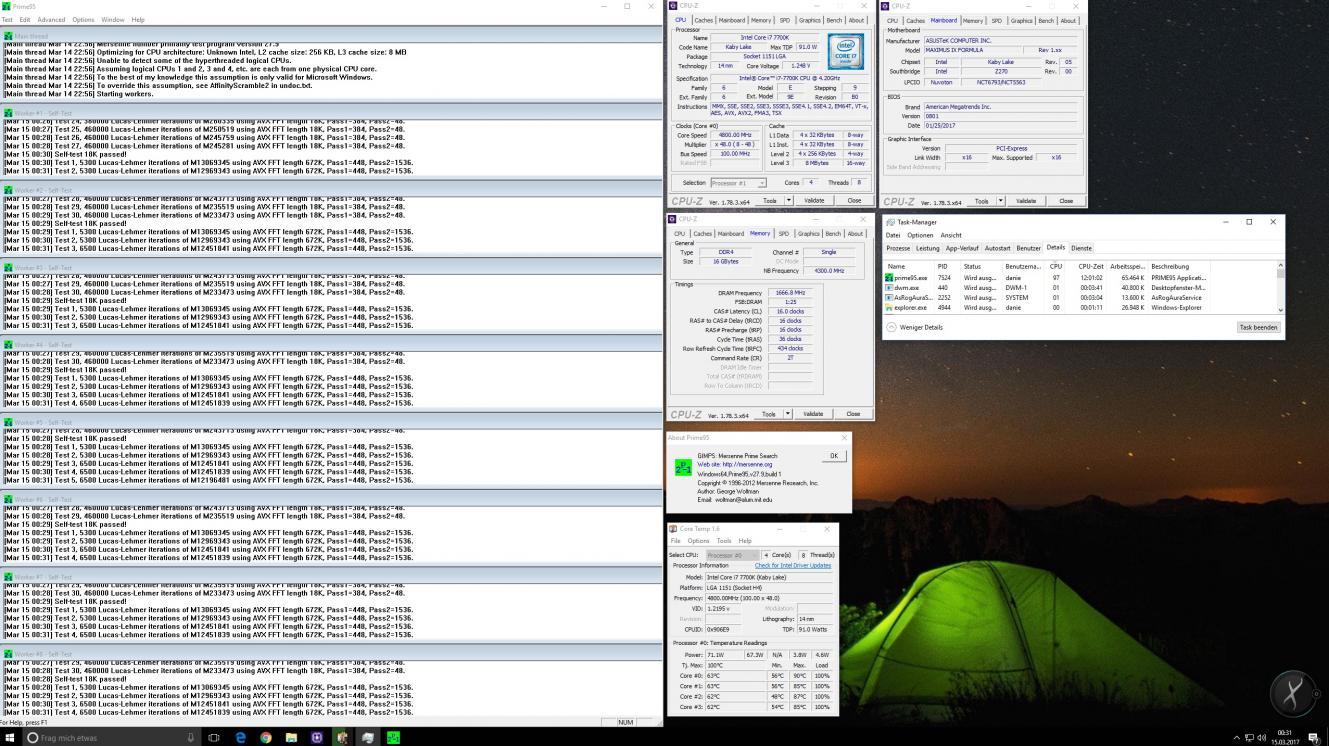This screenshot has width=1329, height=746.
Task: Open Task View from the taskbar
Action: [215, 738]
